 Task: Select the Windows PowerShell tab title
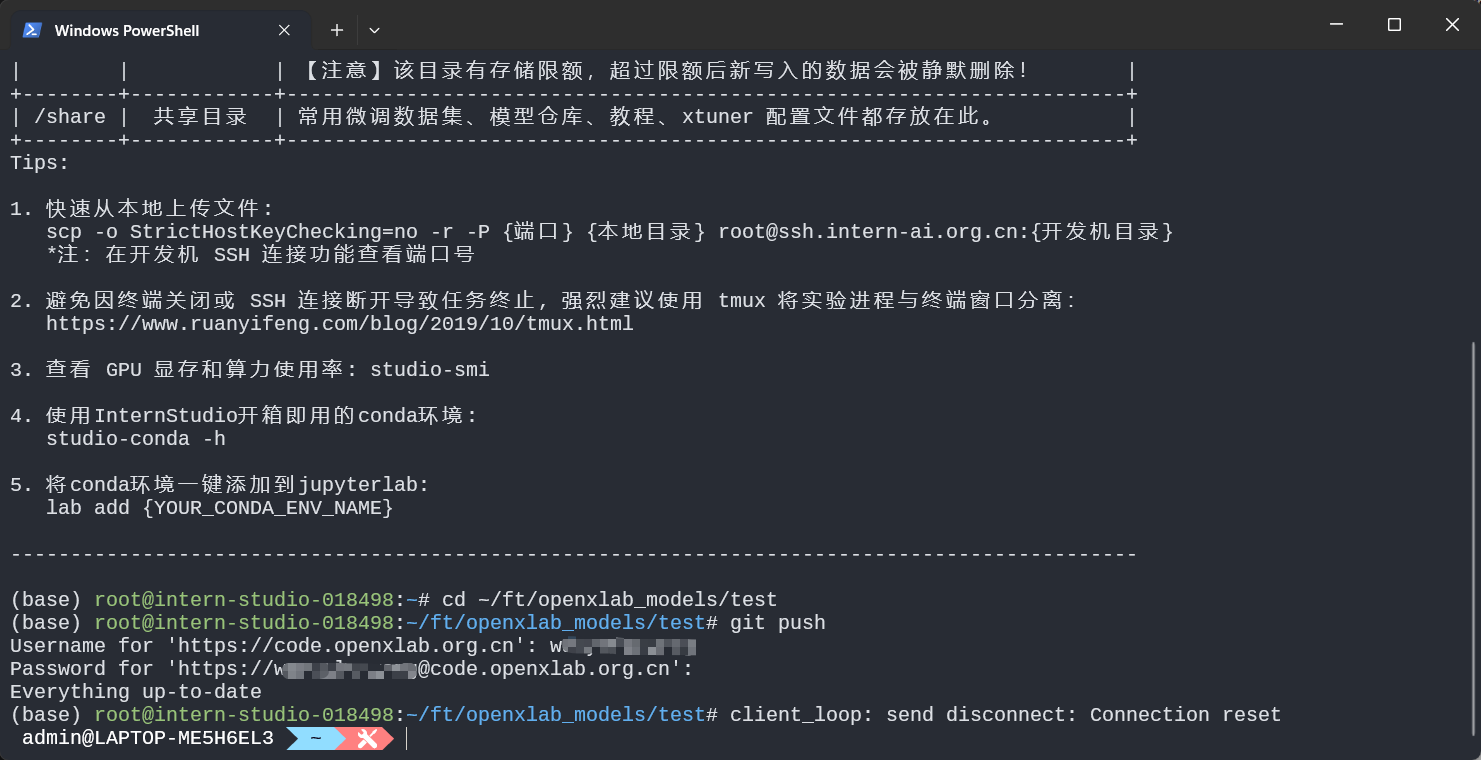[127, 31]
